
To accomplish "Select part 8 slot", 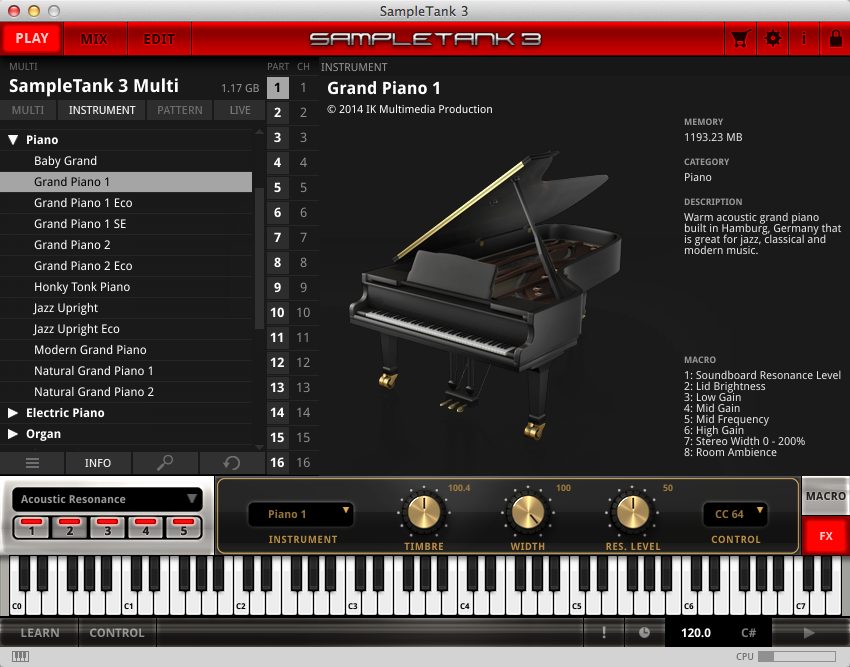I will tap(278, 262).
